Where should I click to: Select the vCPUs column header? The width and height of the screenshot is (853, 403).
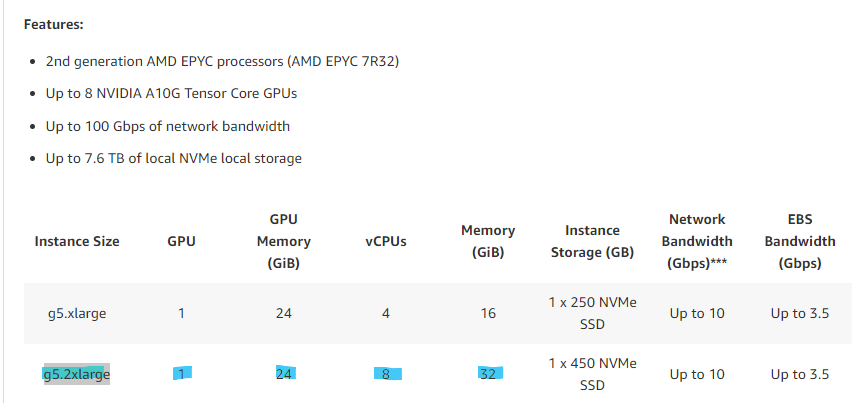point(385,241)
